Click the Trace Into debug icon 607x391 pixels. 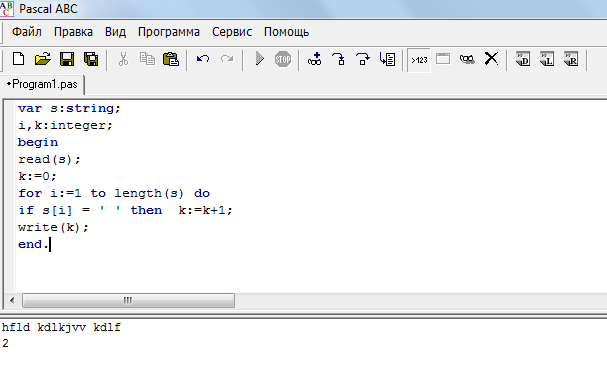[x=339, y=59]
